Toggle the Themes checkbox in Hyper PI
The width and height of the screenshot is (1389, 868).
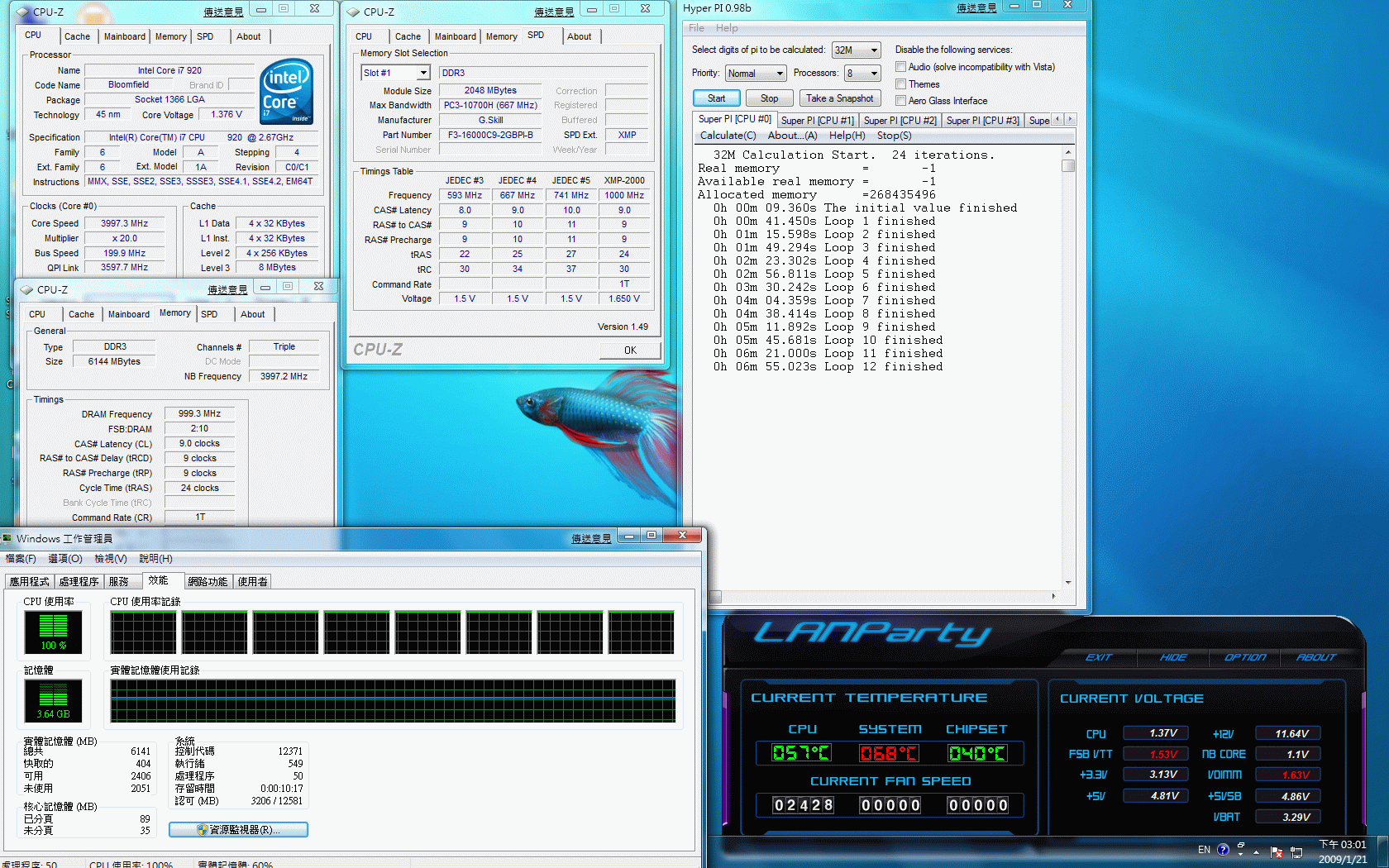point(900,84)
